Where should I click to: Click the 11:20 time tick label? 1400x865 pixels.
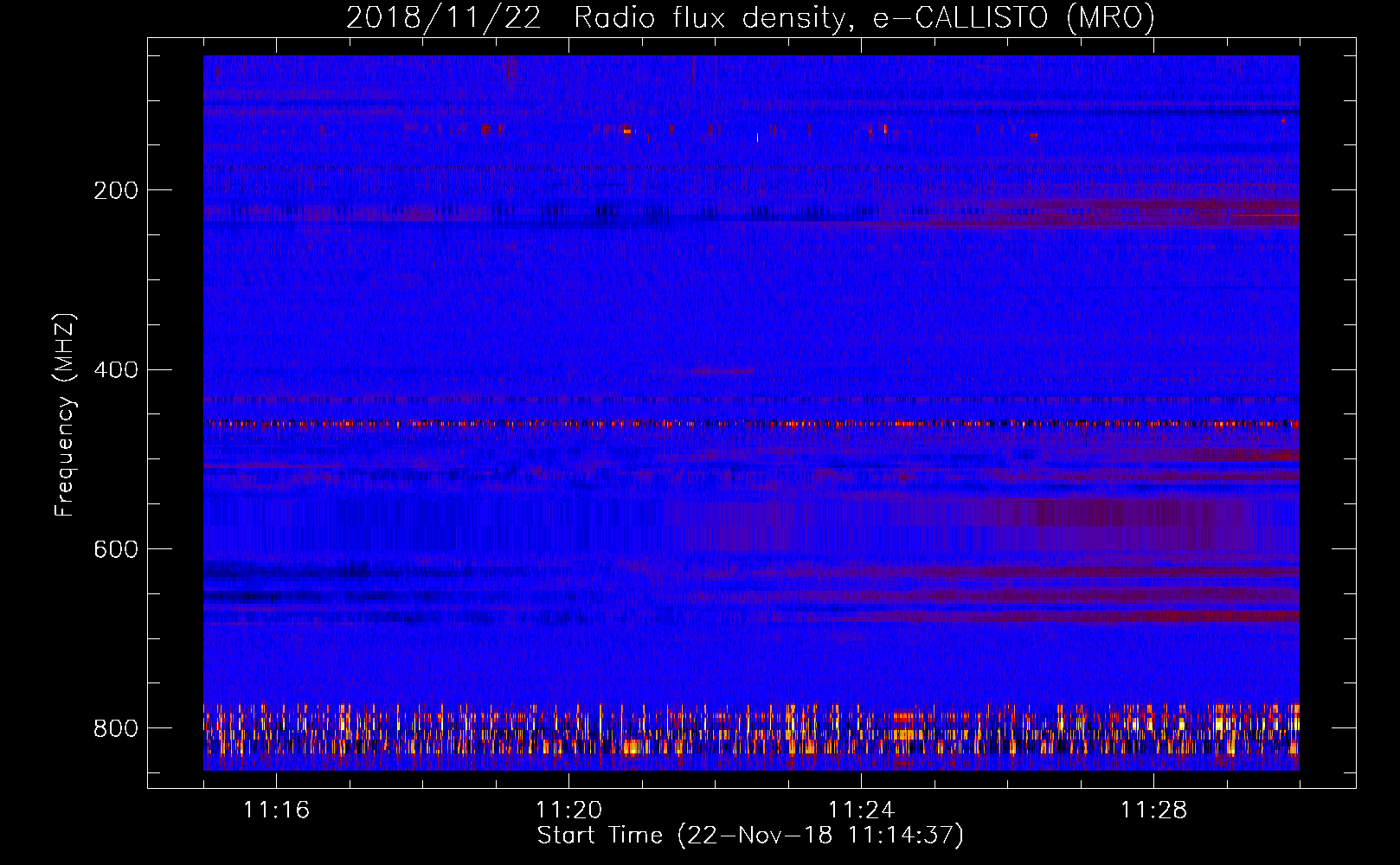(x=568, y=811)
